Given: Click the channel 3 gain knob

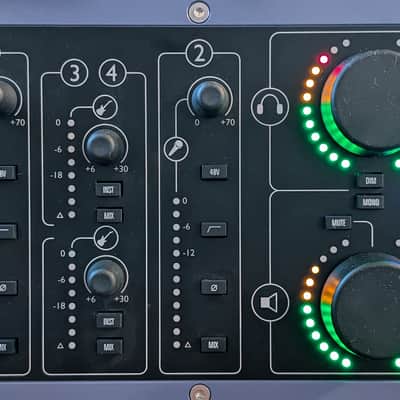Looking at the screenshot, I should click(x=105, y=146).
